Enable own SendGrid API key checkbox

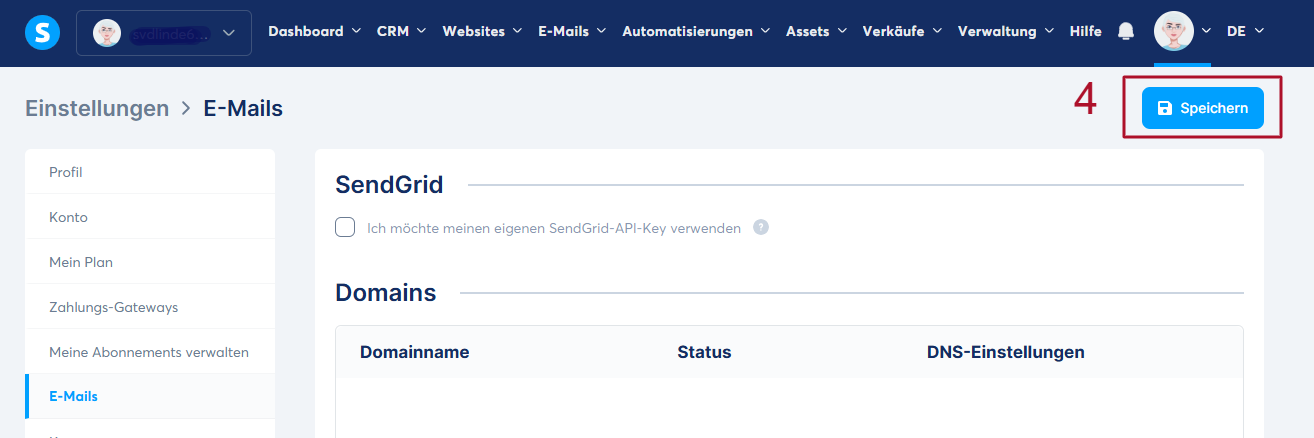click(345, 227)
